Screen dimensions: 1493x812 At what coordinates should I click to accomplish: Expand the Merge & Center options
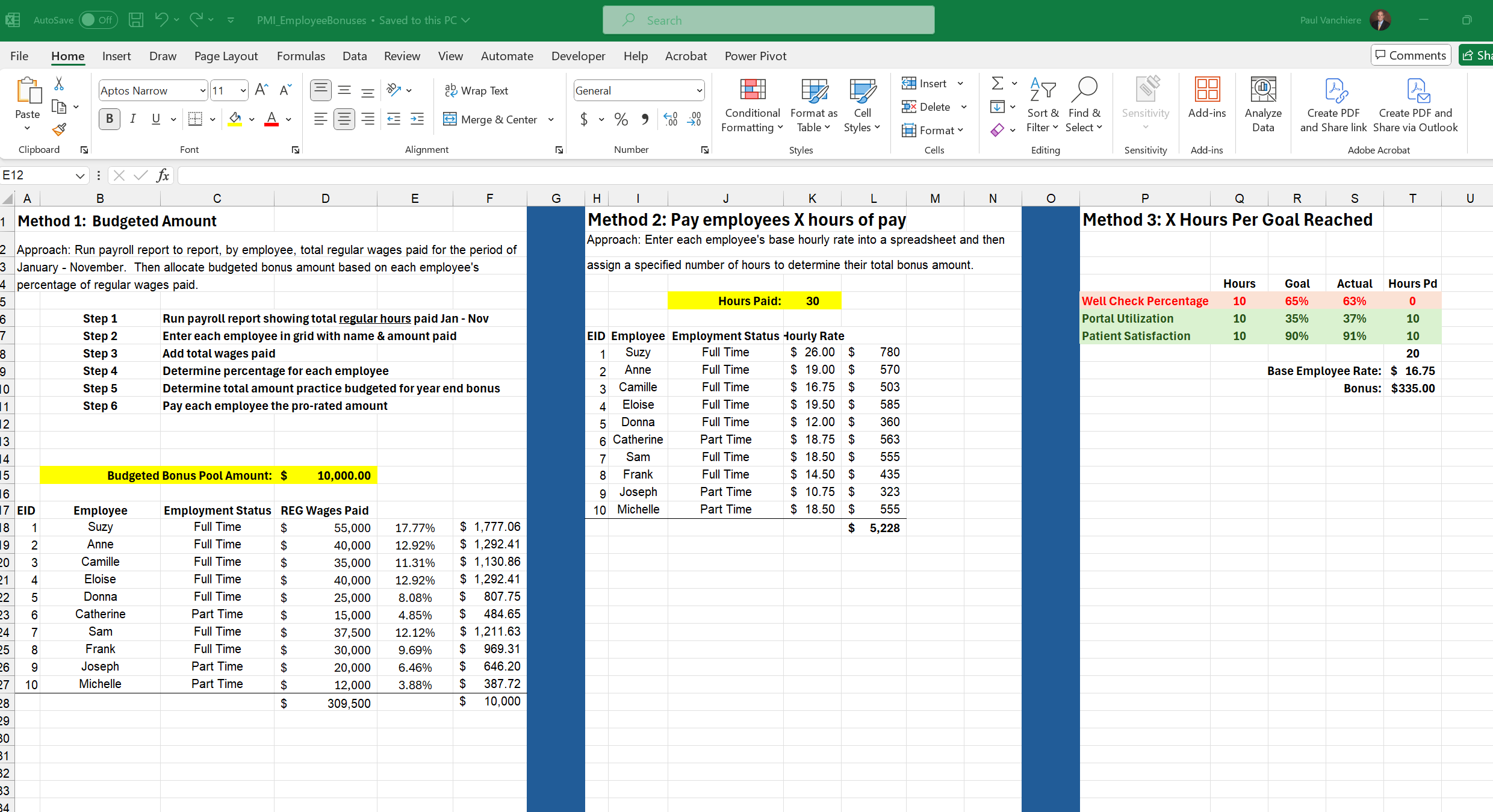(551, 119)
